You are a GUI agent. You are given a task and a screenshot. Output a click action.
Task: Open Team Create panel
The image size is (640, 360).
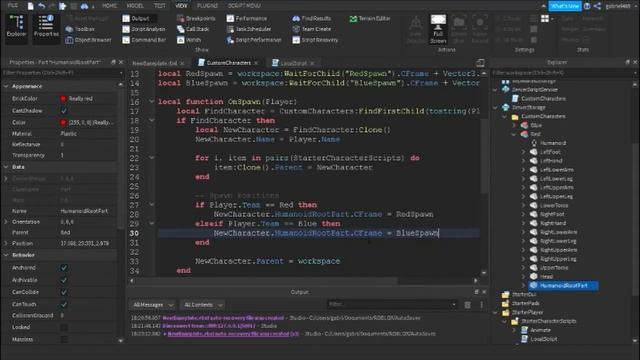(x=312, y=29)
